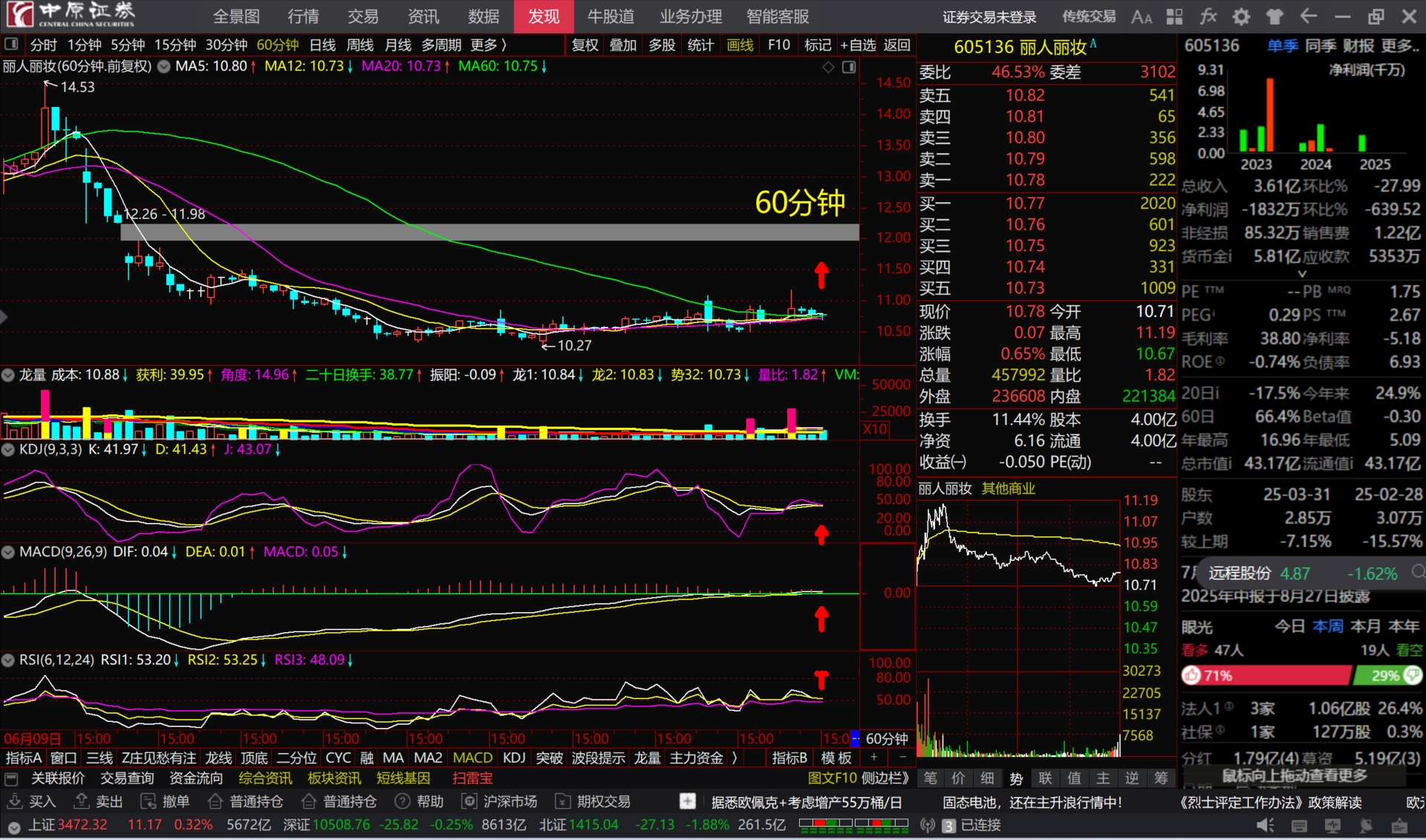
Task: Click the toolbox icon in status bar
Action: [1399, 825]
